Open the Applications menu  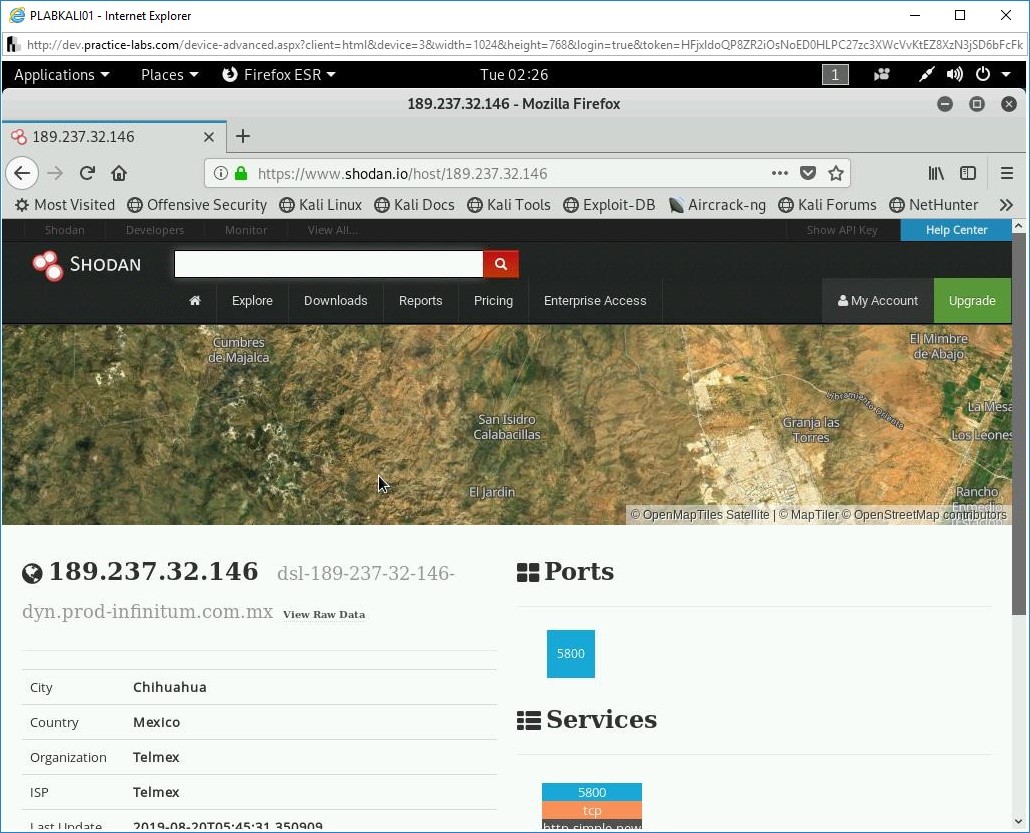tap(61, 74)
